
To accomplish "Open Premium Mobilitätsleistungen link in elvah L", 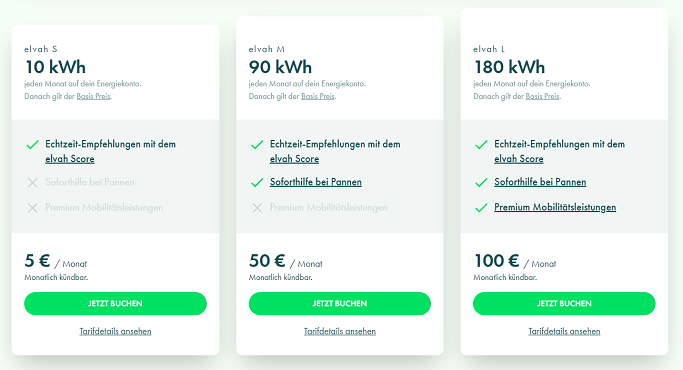I will pos(555,207).
